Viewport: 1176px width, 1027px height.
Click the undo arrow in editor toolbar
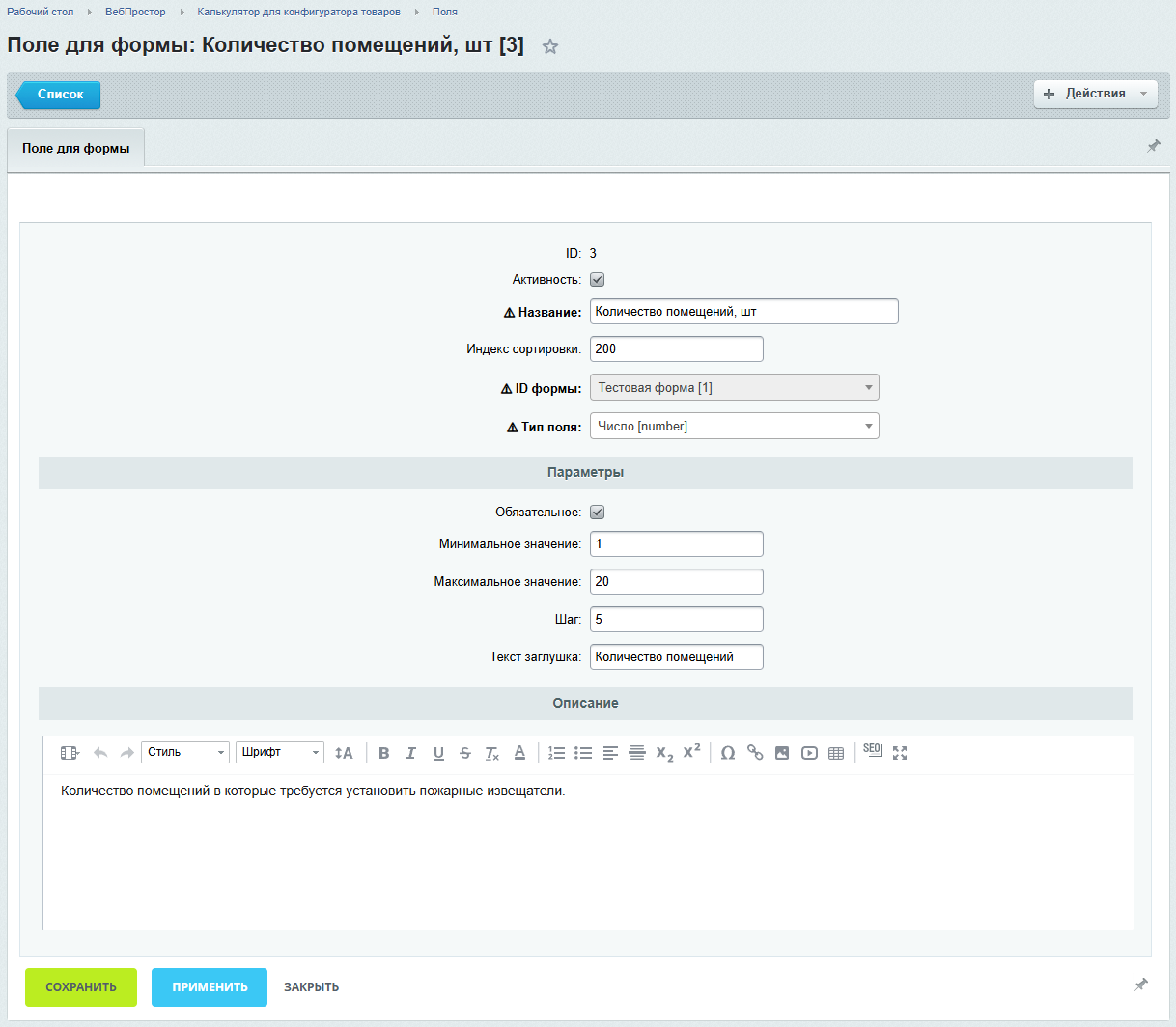pos(100,753)
